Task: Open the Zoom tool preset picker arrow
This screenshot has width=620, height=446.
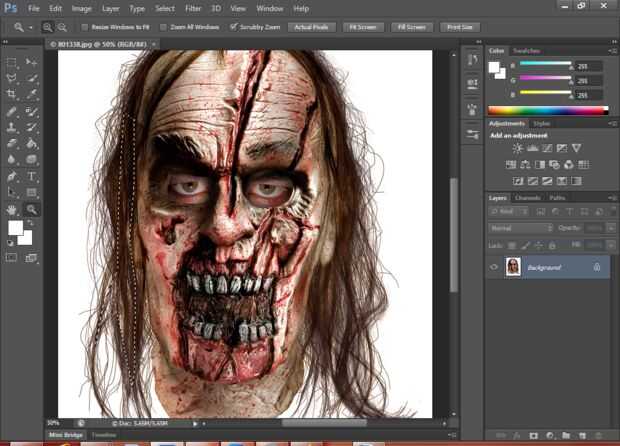Action: (x=31, y=27)
